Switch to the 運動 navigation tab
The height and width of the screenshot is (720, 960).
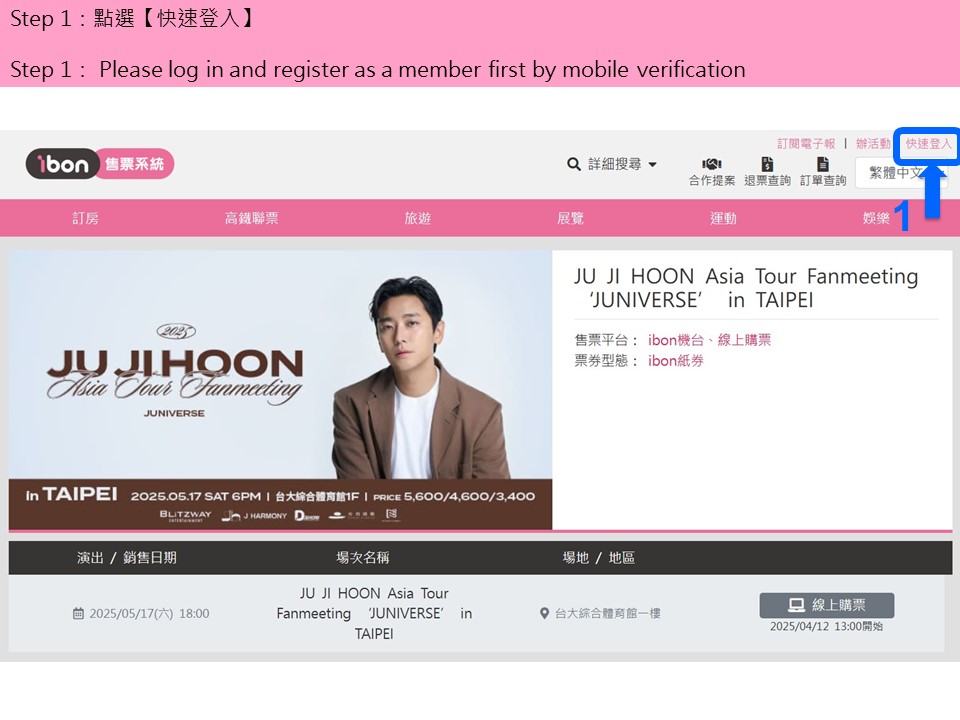click(723, 219)
